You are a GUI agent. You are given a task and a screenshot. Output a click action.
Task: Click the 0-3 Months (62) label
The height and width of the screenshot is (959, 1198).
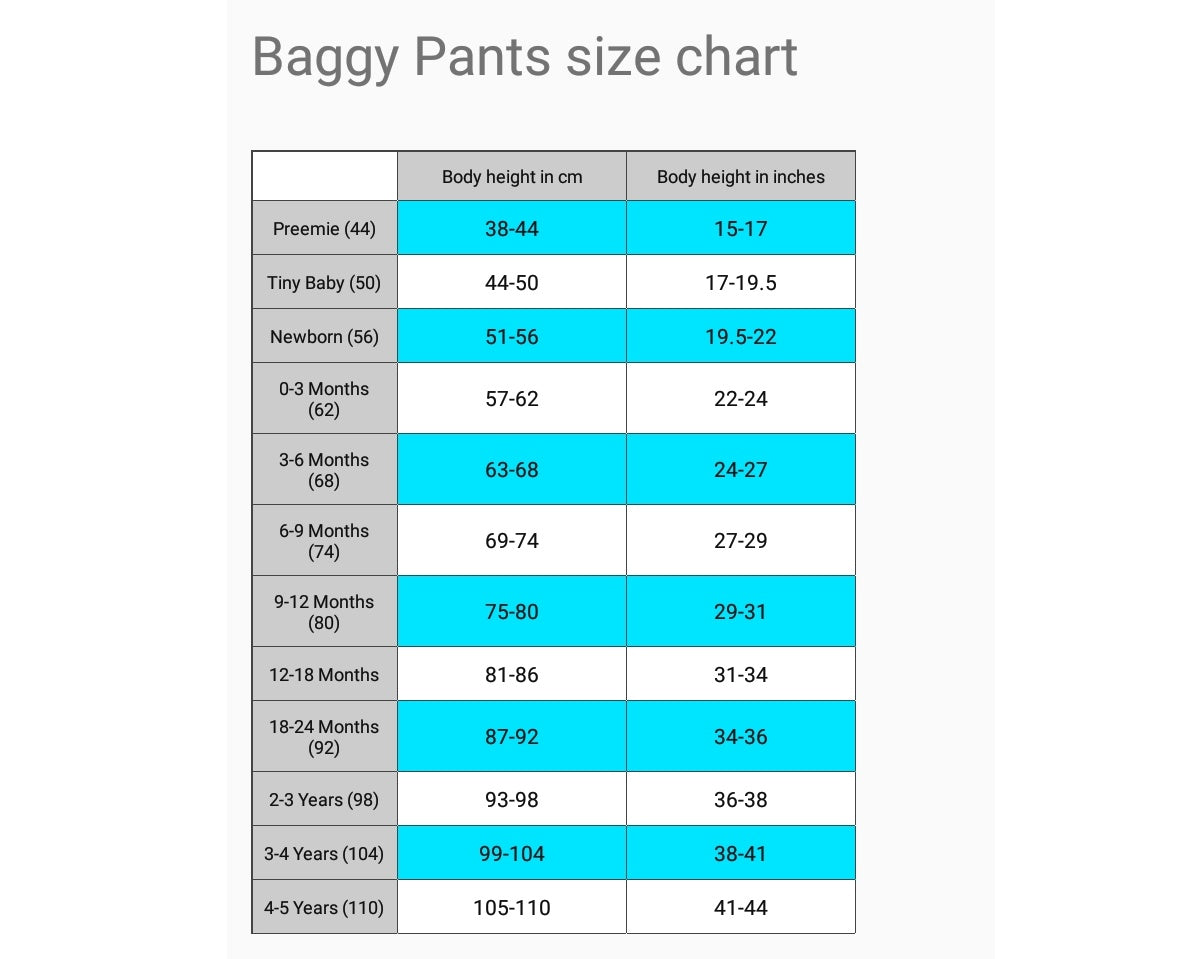tap(324, 399)
